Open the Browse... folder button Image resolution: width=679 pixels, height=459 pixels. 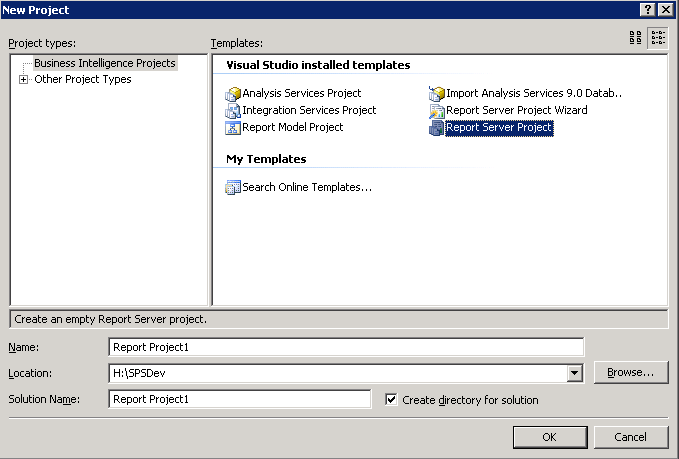(x=630, y=372)
